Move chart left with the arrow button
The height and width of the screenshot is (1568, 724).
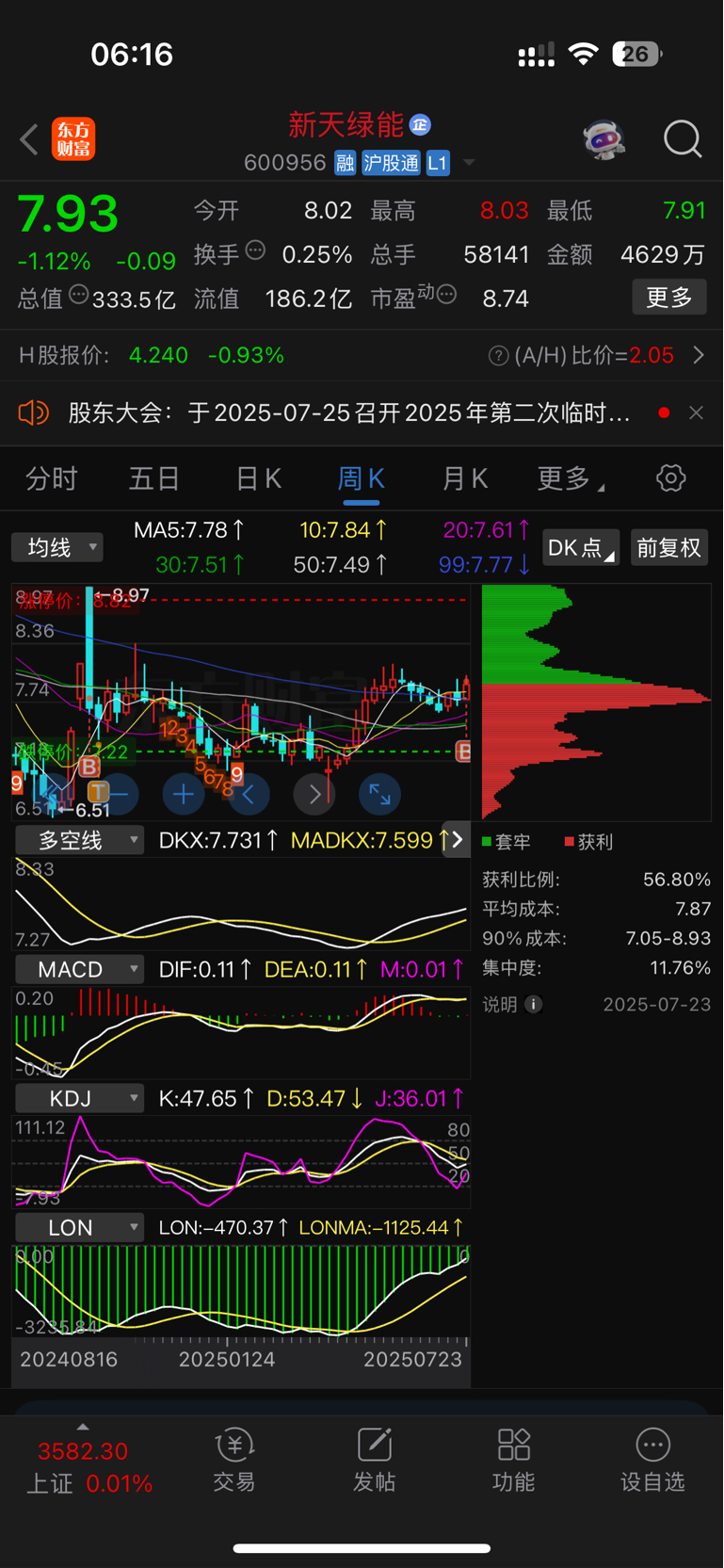(x=249, y=795)
